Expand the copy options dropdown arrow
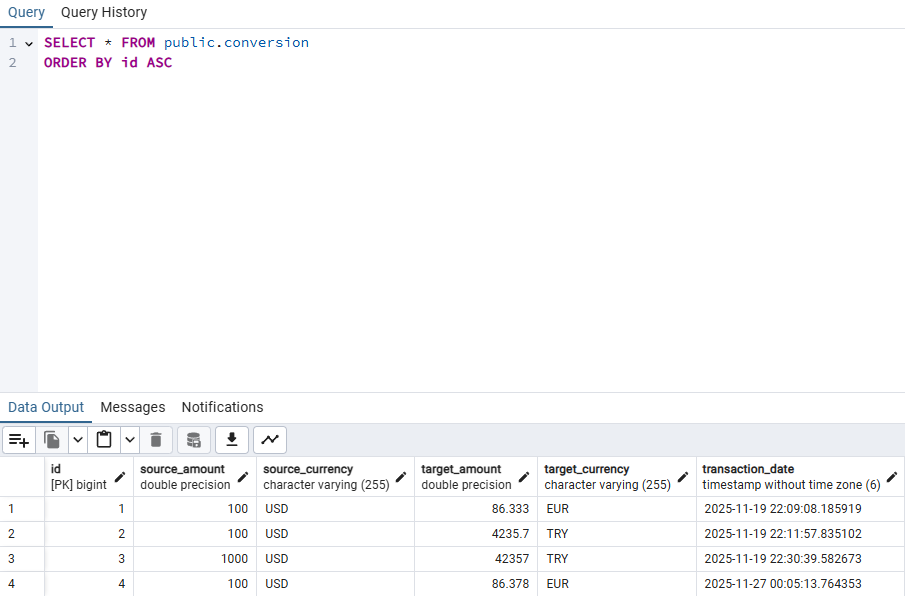Viewport: 905px width, 596px height. pyautogui.click(x=78, y=440)
